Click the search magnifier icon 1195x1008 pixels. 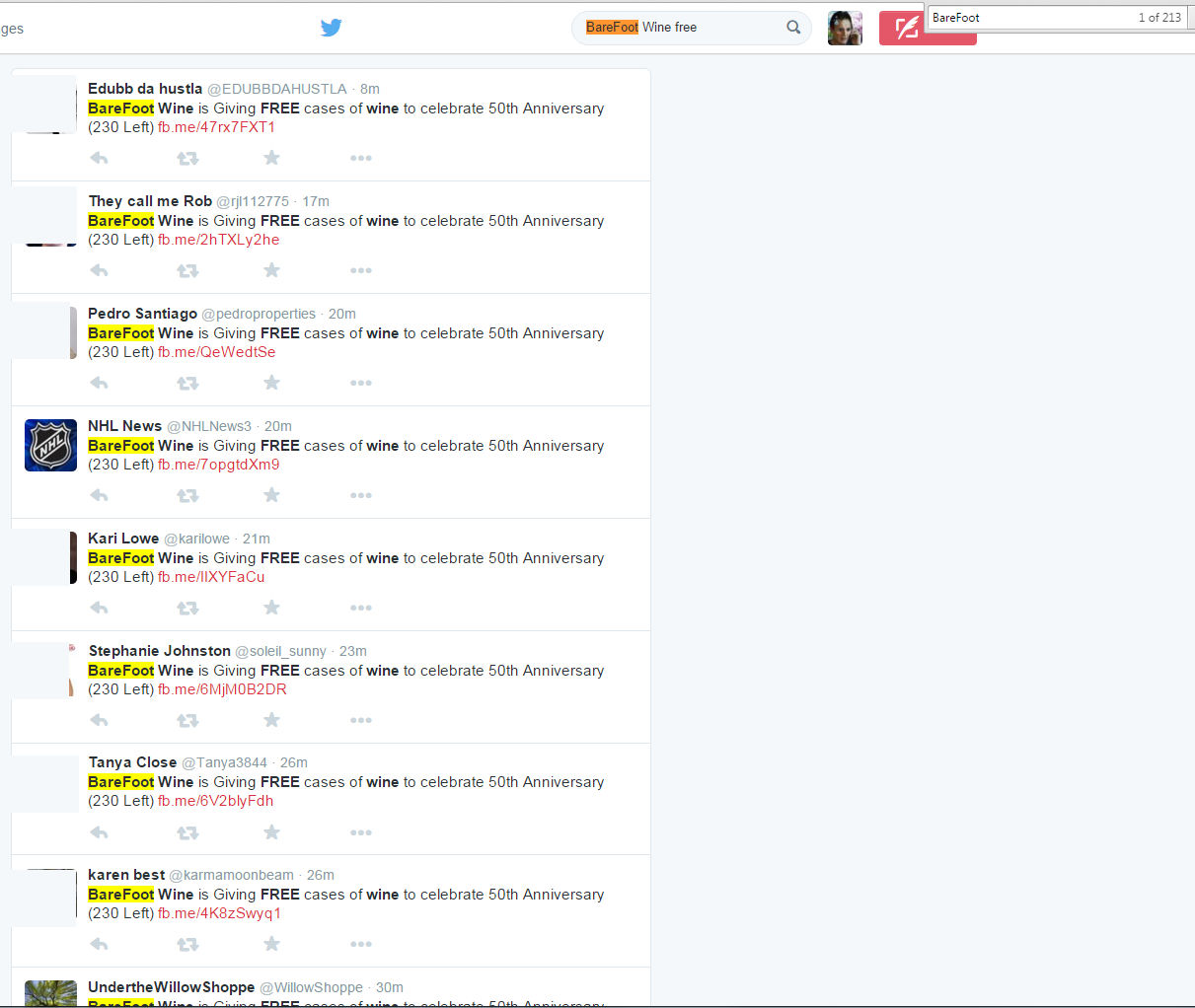click(x=793, y=28)
